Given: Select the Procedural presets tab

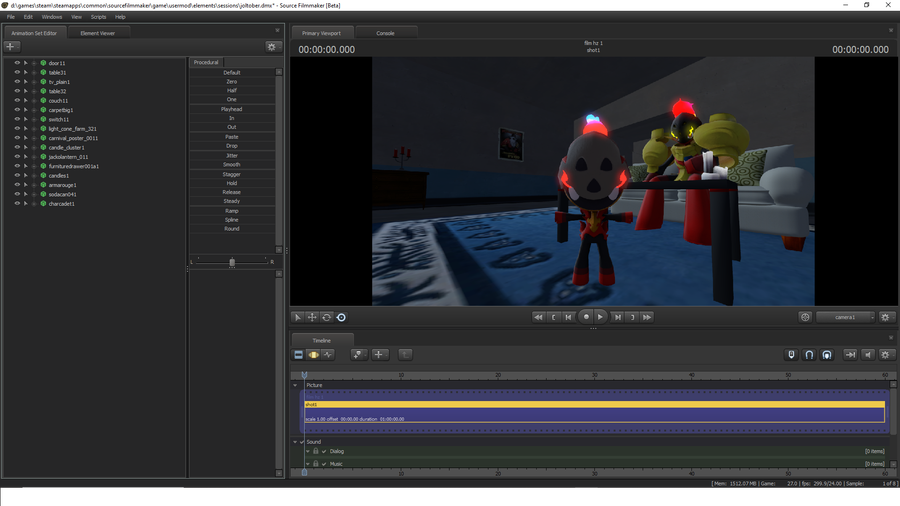Looking at the screenshot, I should [x=206, y=62].
